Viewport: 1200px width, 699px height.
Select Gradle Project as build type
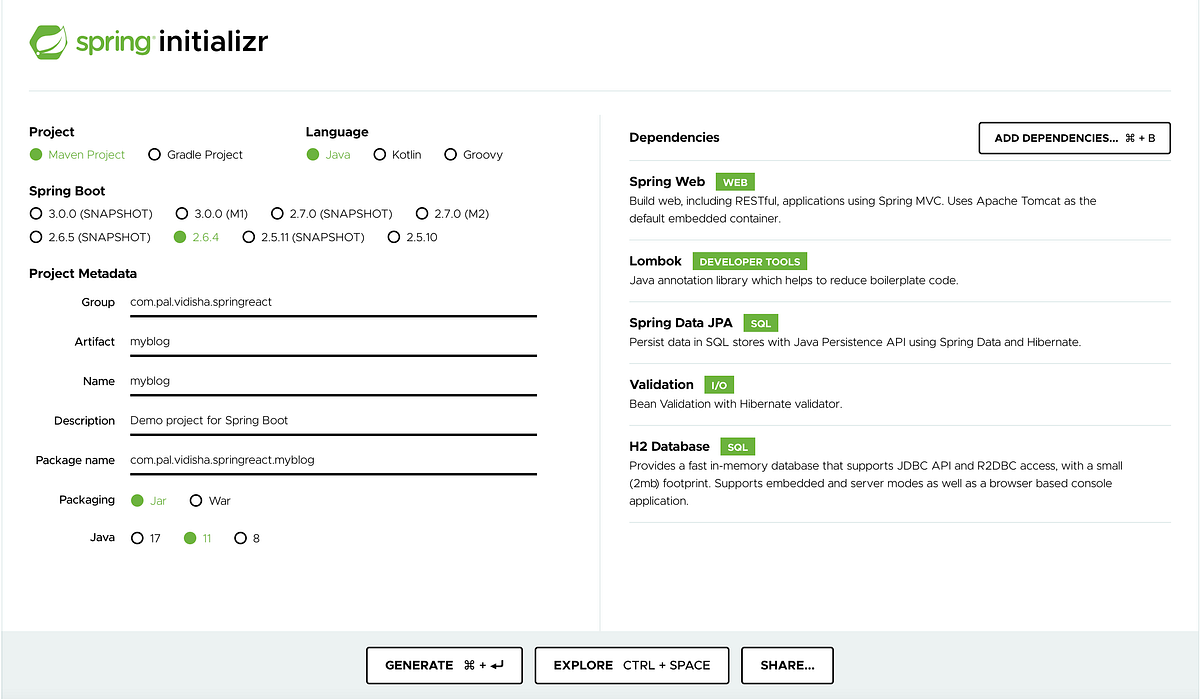[156, 154]
